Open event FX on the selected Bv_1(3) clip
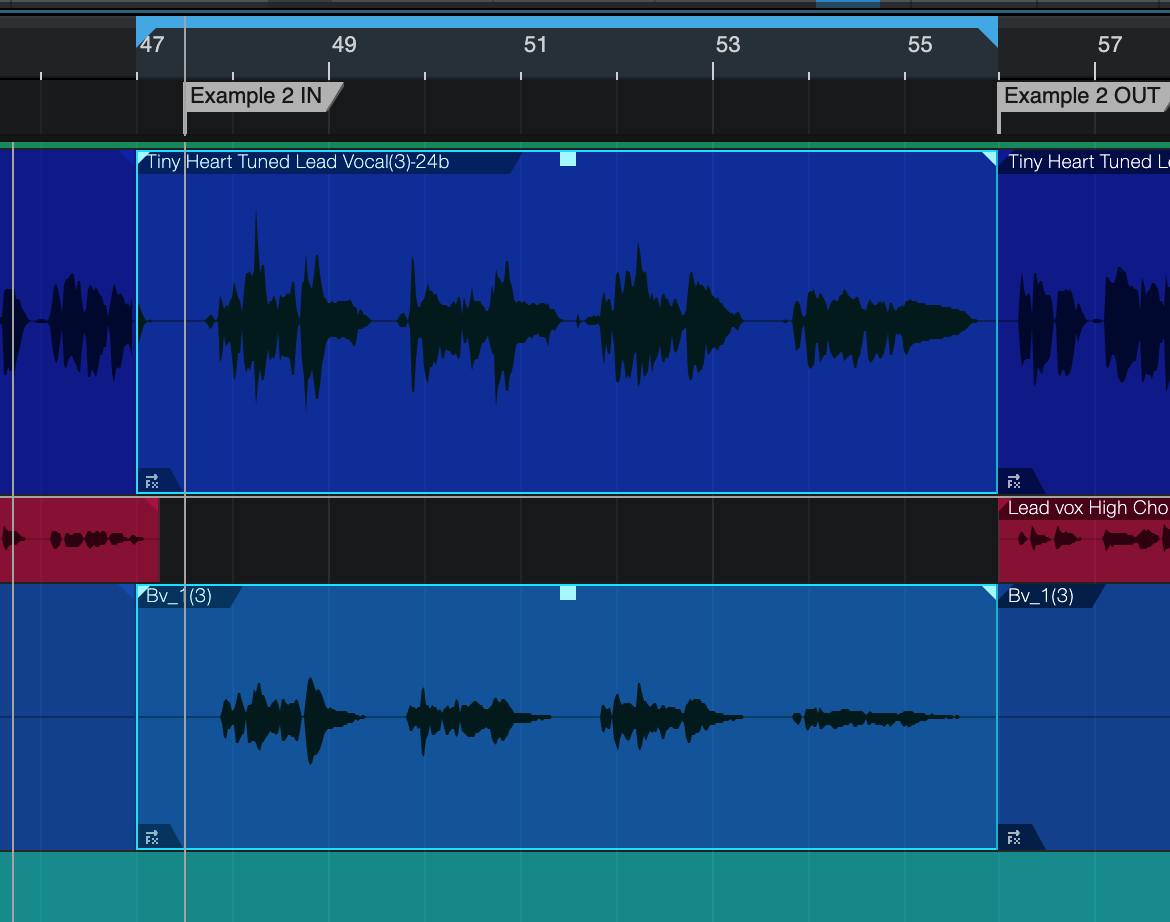Screen dimensions: 1170x922 point(152,837)
